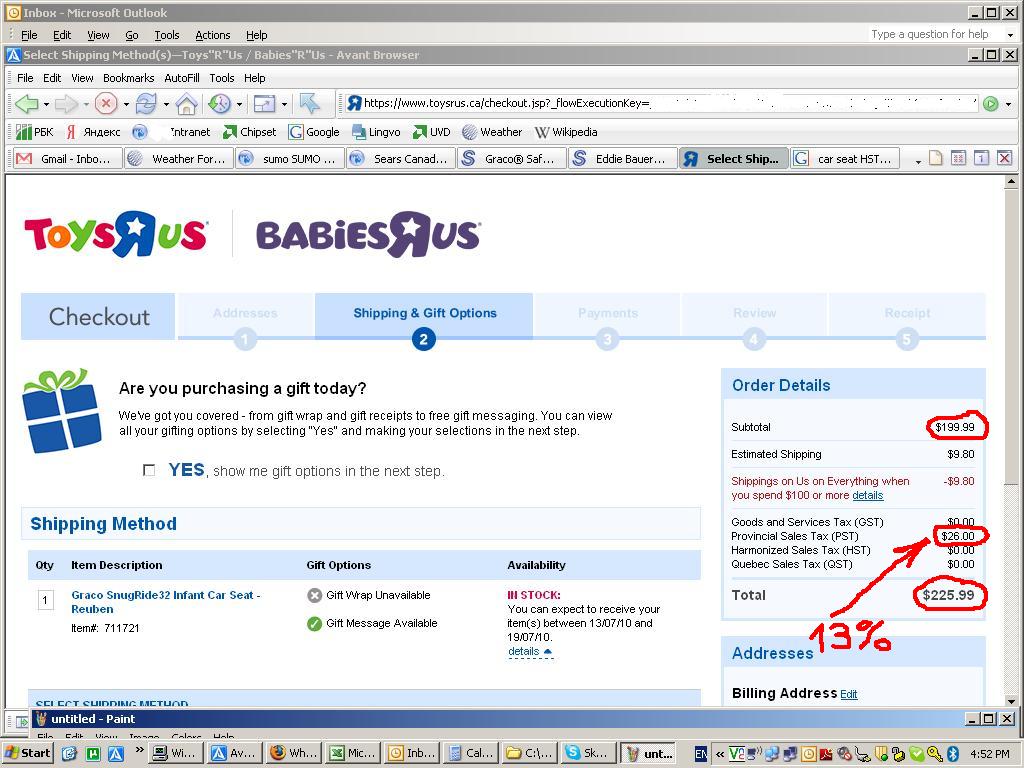Screen dimensions: 1024x768
Task: Click the blue cursor arrow toolbar icon
Action: point(309,103)
